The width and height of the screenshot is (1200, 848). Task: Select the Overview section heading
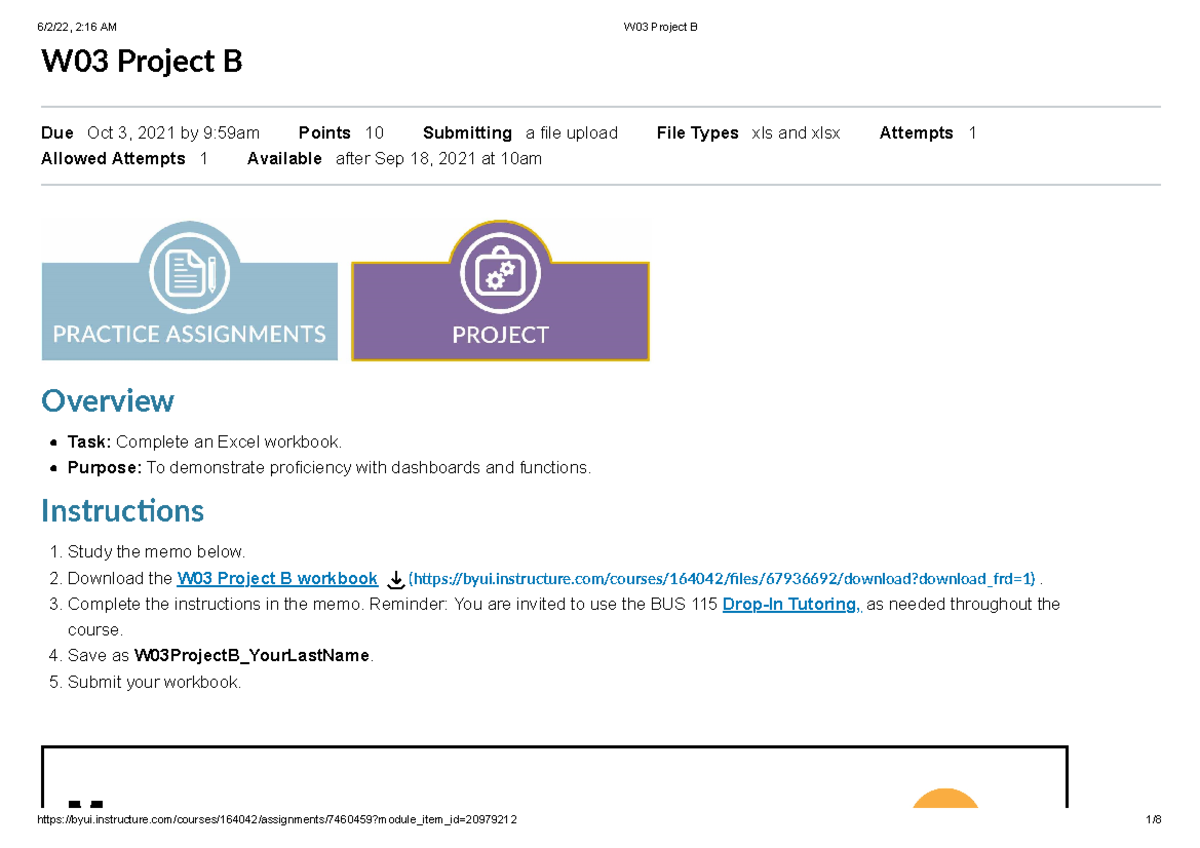[107, 402]
